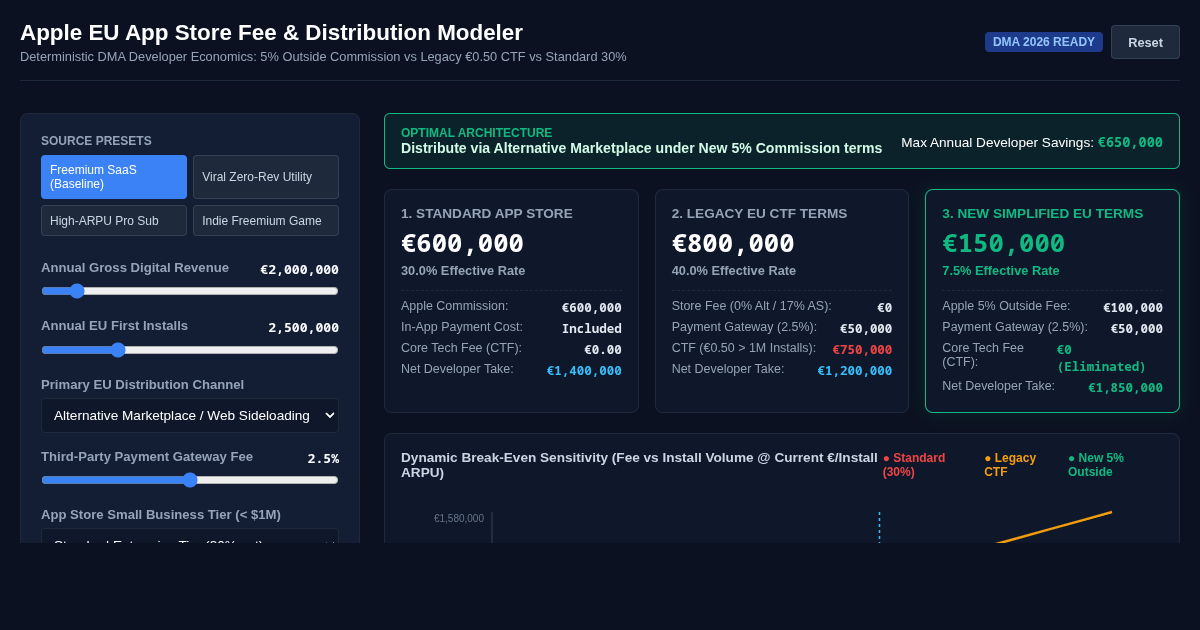Click the Optimal Architecture banner heading
The image size is (1200, 630).
click(476, 133)
